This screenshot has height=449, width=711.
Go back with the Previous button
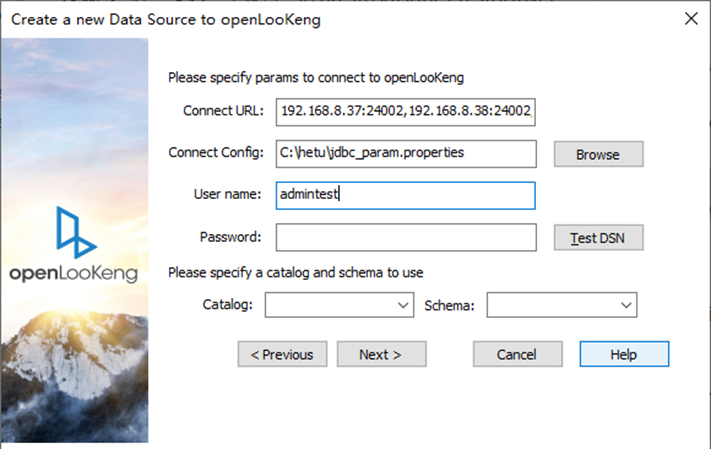click(282, 354)
